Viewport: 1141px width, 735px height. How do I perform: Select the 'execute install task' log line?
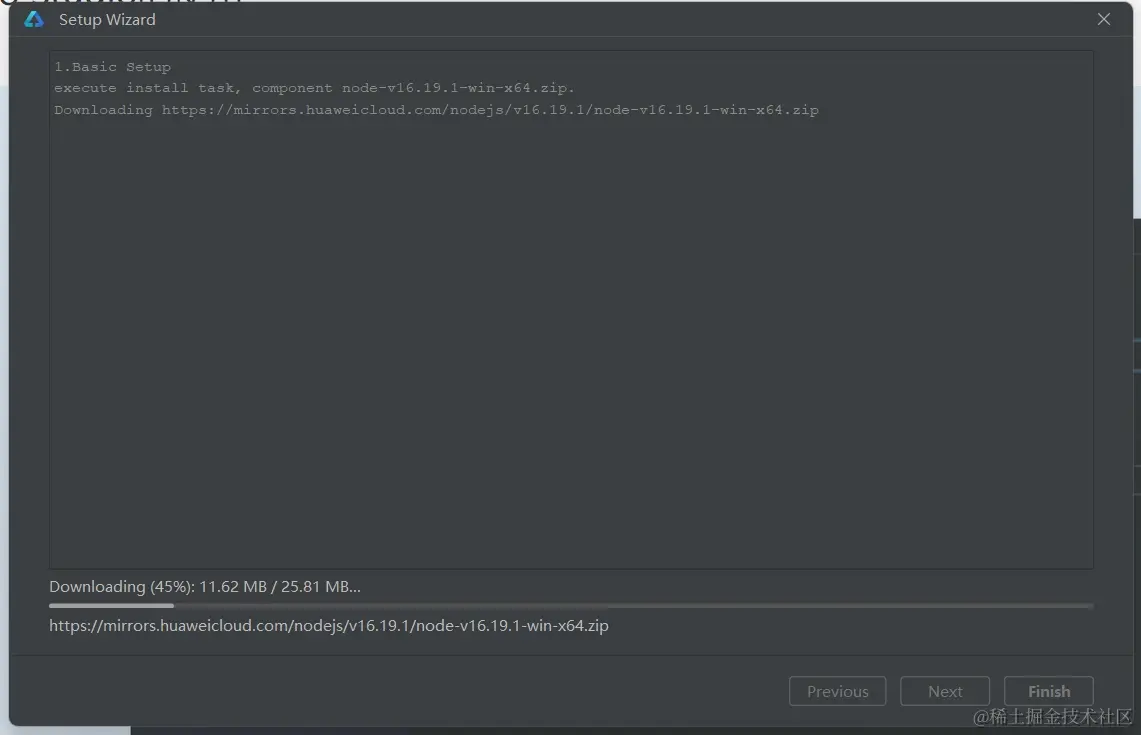[x=314, y=88]
